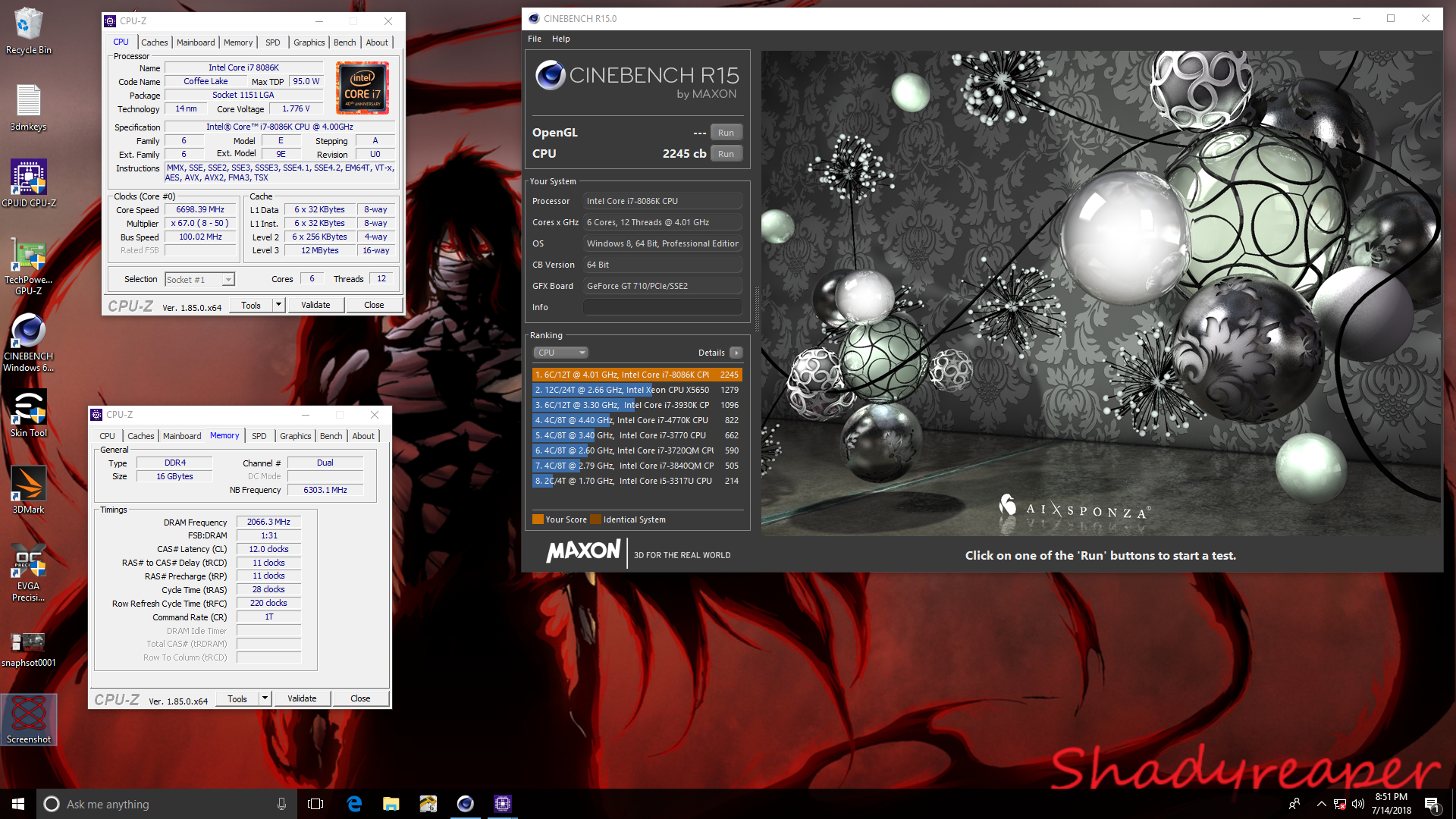This screenshot has height=819, width=1456.
Task: Open Task View on the taskbar
Action: coord(315,804)
